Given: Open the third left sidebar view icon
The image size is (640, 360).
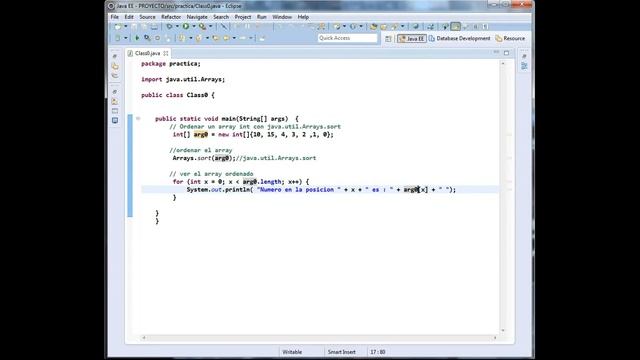Looking at the screenshot, I should point(115,76).
